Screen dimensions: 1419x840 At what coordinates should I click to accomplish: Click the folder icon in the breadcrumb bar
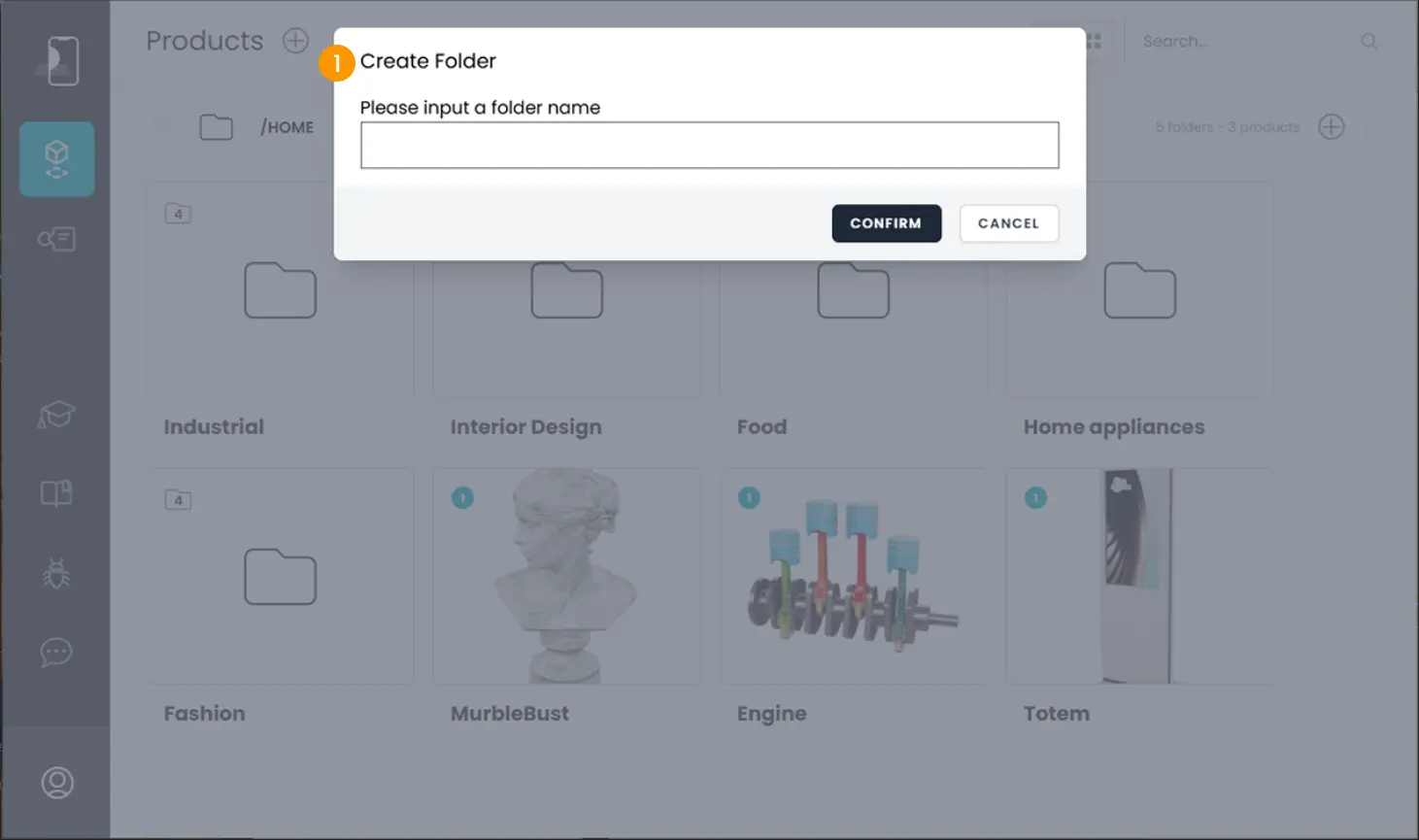click(x=216, y=126)
